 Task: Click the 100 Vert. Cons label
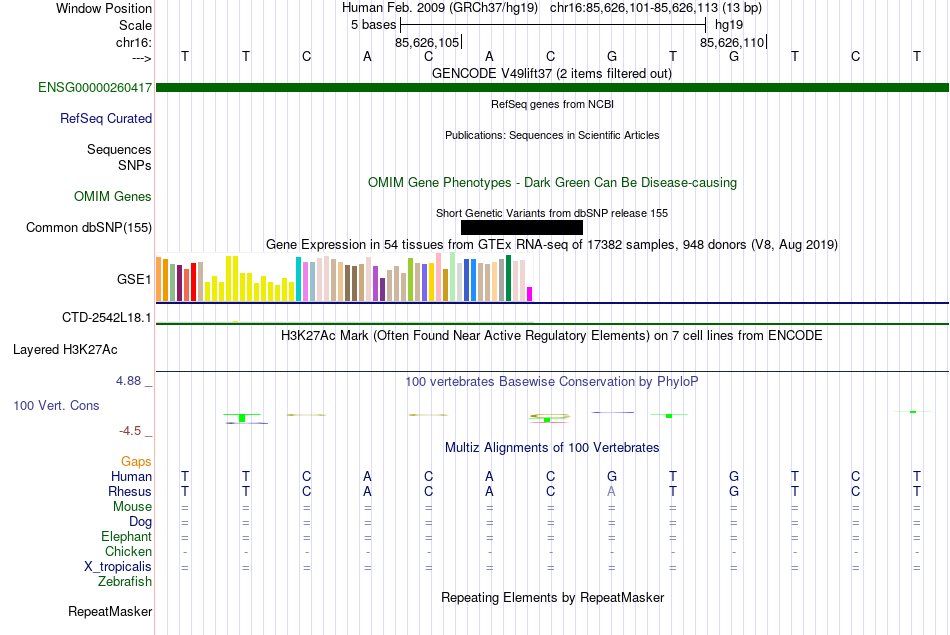(56, 405)
